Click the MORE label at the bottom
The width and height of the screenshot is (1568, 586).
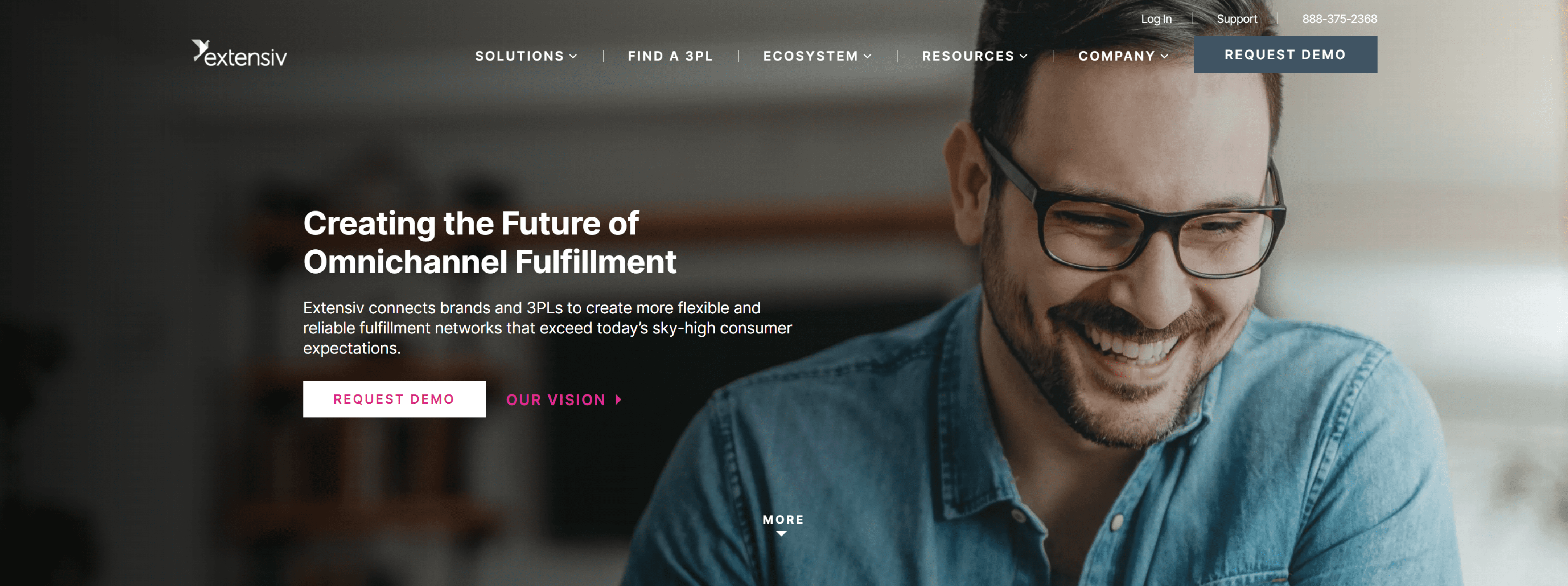pos(783,520)
